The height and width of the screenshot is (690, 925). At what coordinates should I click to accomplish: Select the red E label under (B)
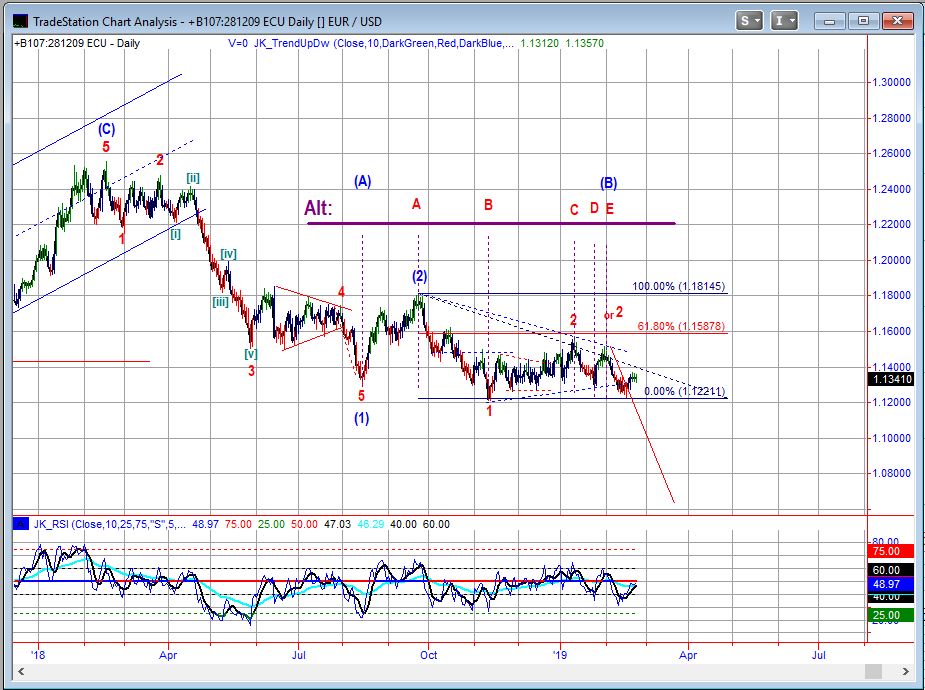[x=609, y=209]
